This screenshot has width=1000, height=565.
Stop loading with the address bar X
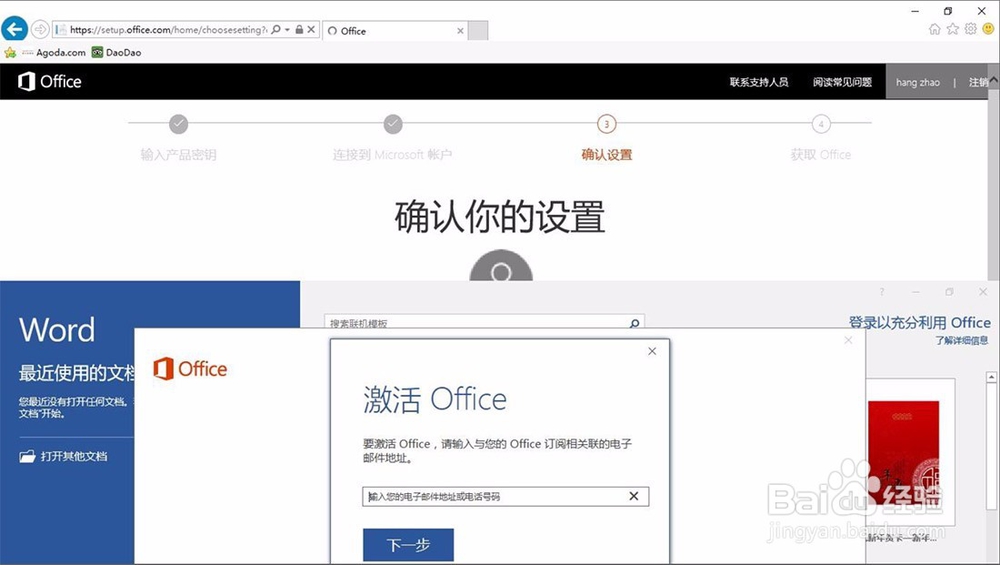[x=311, y=29]
